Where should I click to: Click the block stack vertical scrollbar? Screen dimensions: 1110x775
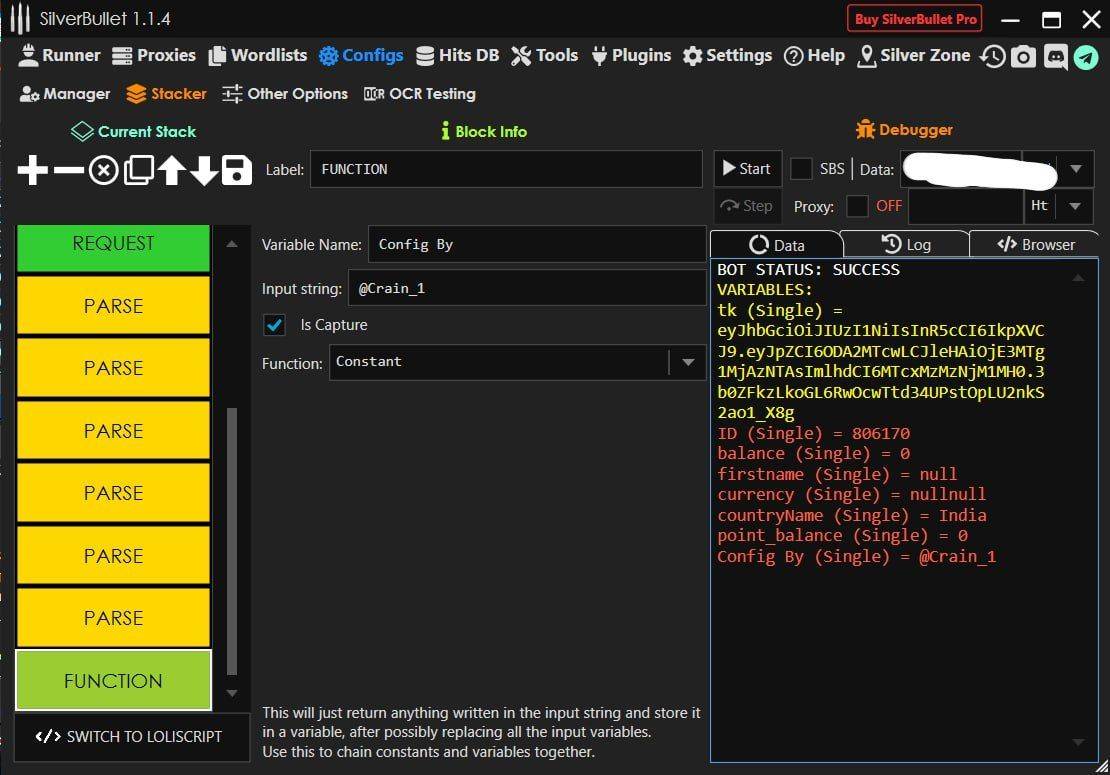pyautogui.click(x=232, y=540)
